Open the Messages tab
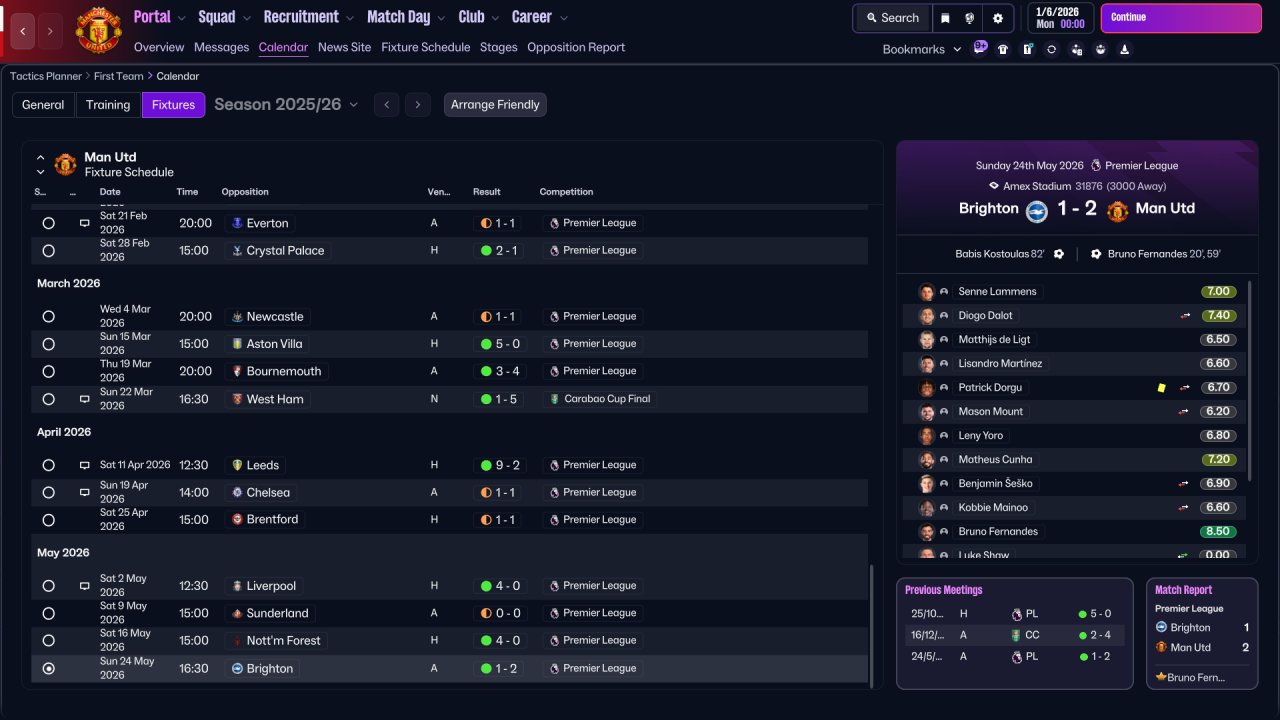Viewport: 1280px width, 720px height. 221,47
